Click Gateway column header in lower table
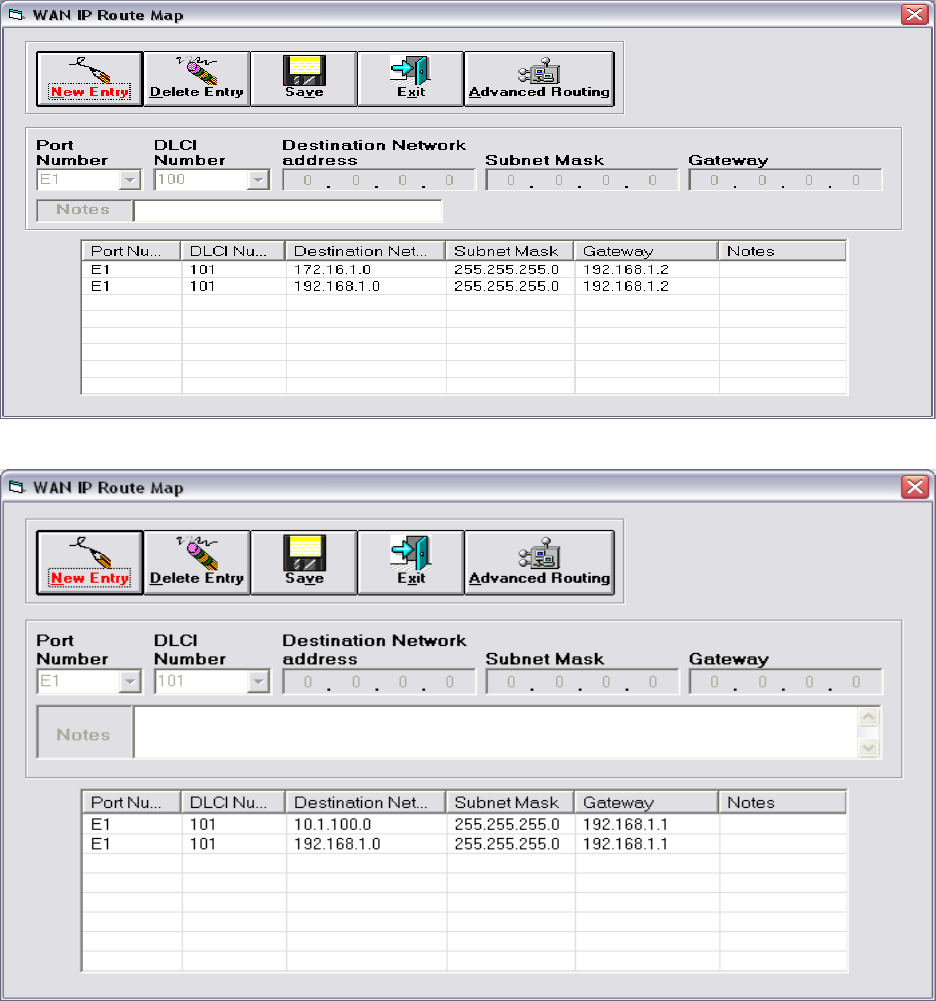Image resolution: width=936 pixels, height=1001 pixels. point(647,802)
